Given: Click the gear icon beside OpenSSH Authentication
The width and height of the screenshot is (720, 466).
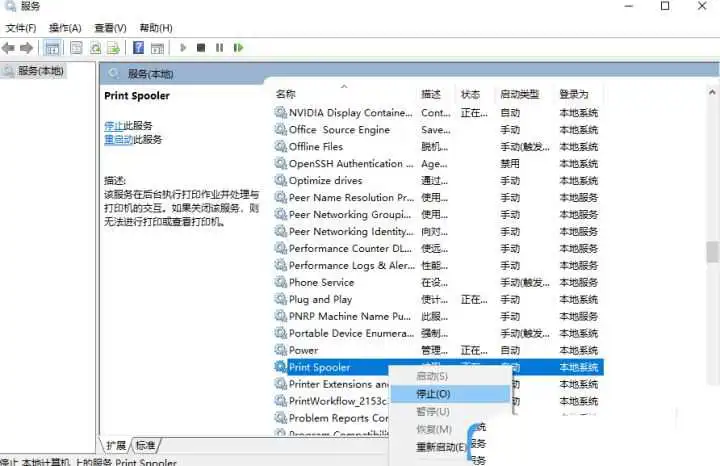Looking at the screenshot, I should point(280,163).
